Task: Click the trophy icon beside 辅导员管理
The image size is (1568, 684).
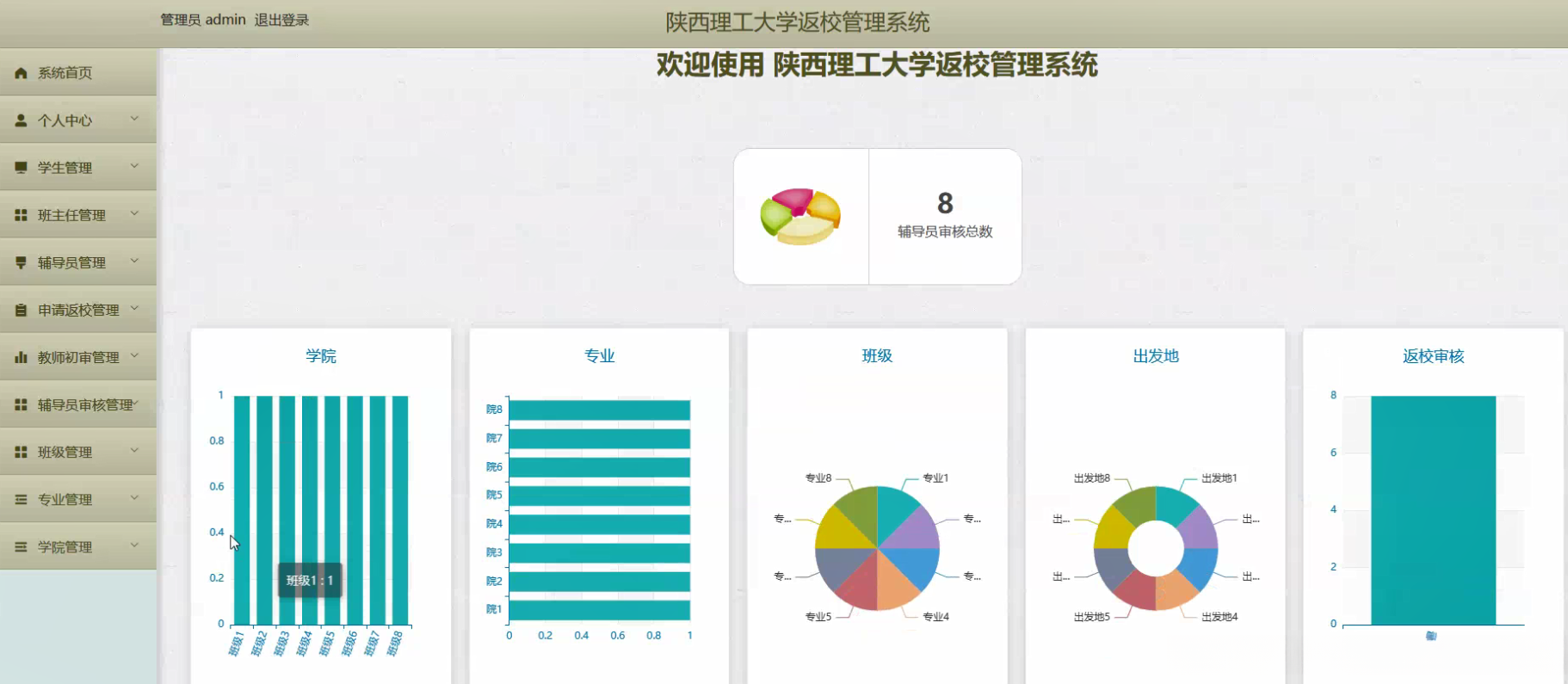Action: tap(21, 262)
